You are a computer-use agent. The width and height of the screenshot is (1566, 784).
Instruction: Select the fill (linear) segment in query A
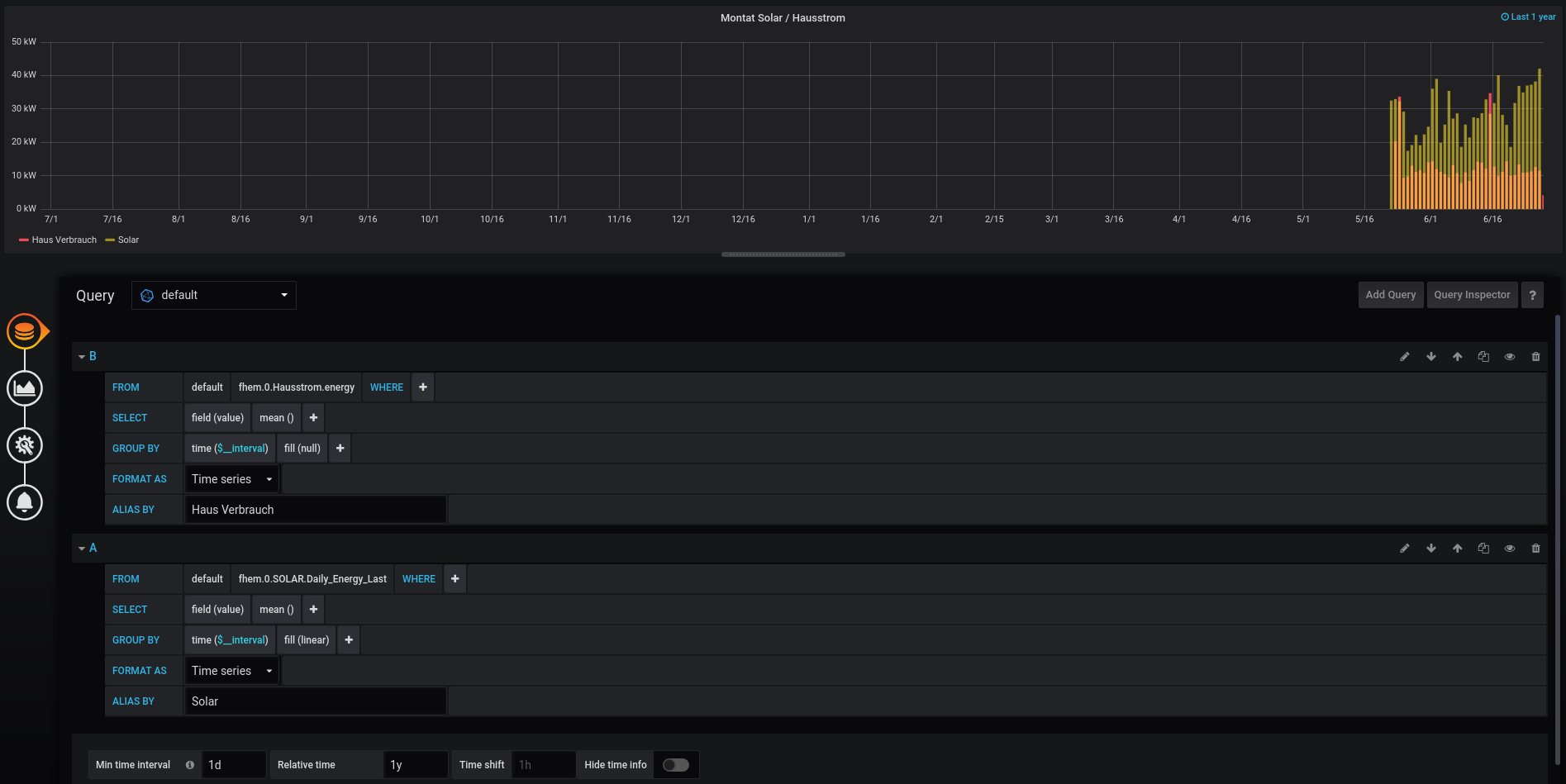click(306, 640)
